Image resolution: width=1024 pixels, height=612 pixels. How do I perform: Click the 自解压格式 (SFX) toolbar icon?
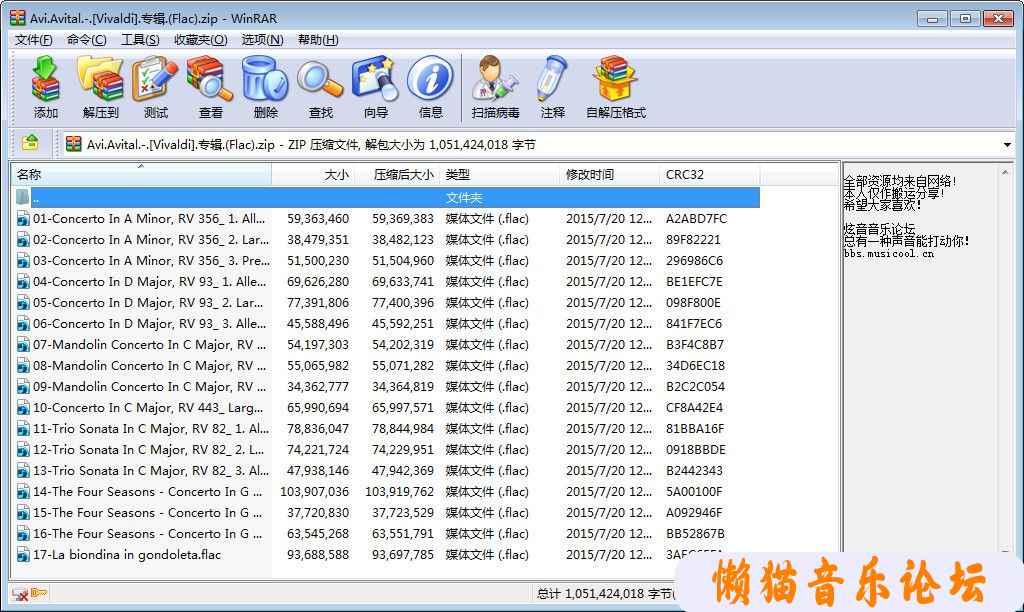(x=615, y=87)
